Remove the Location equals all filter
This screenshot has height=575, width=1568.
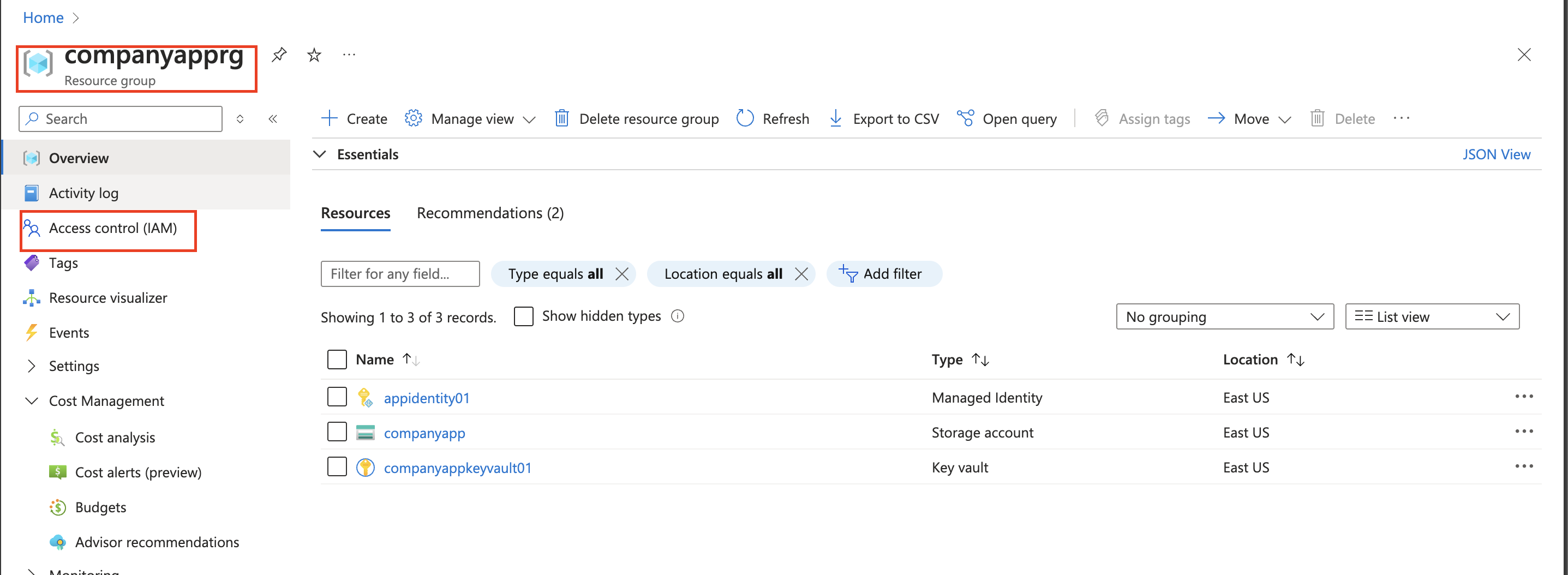click(801, 274)
